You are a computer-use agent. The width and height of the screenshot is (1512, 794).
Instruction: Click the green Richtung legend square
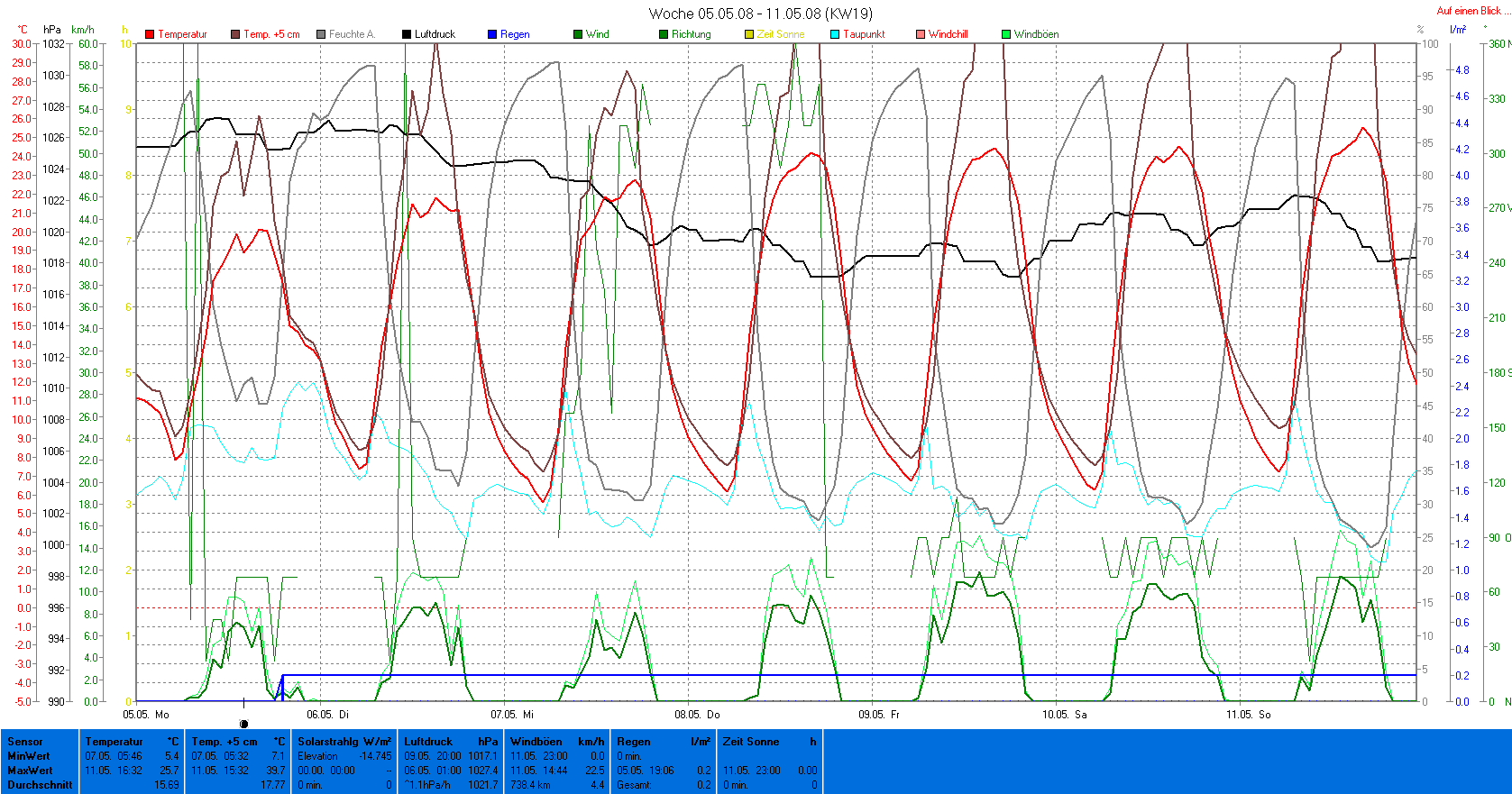pyautogui.click(x=664, y=34)
